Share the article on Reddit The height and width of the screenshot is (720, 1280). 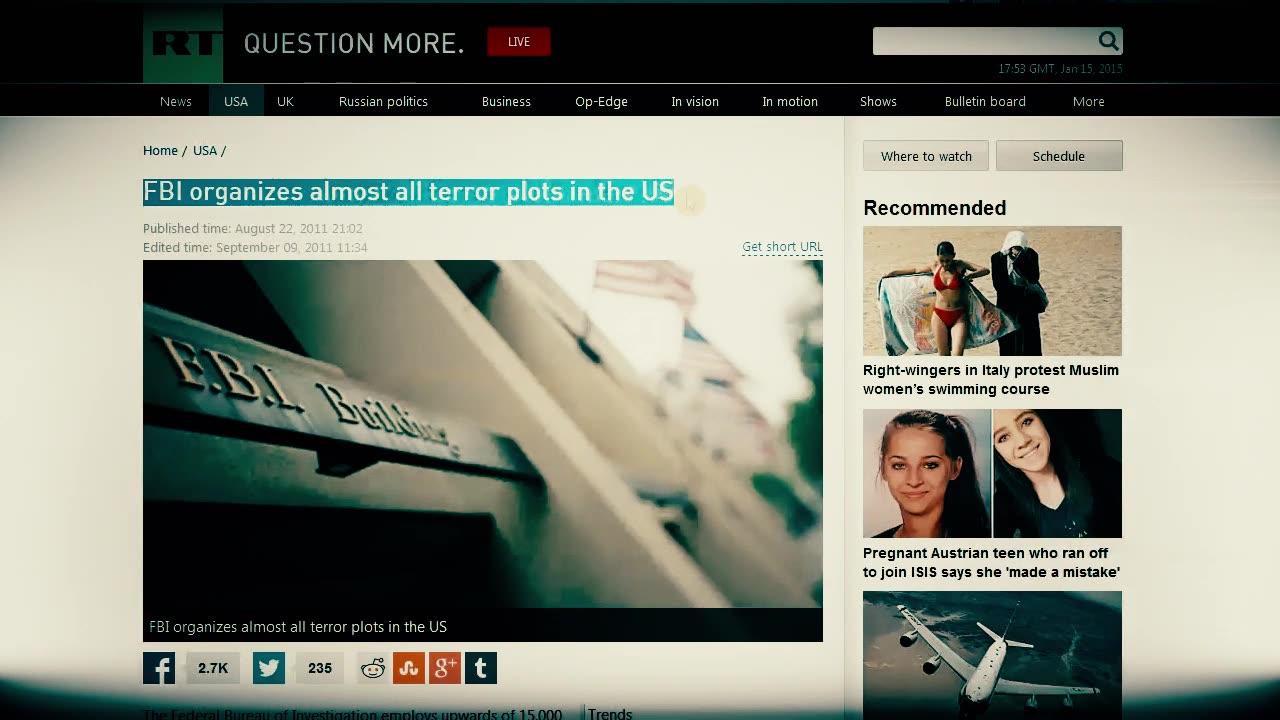point(373,668)
